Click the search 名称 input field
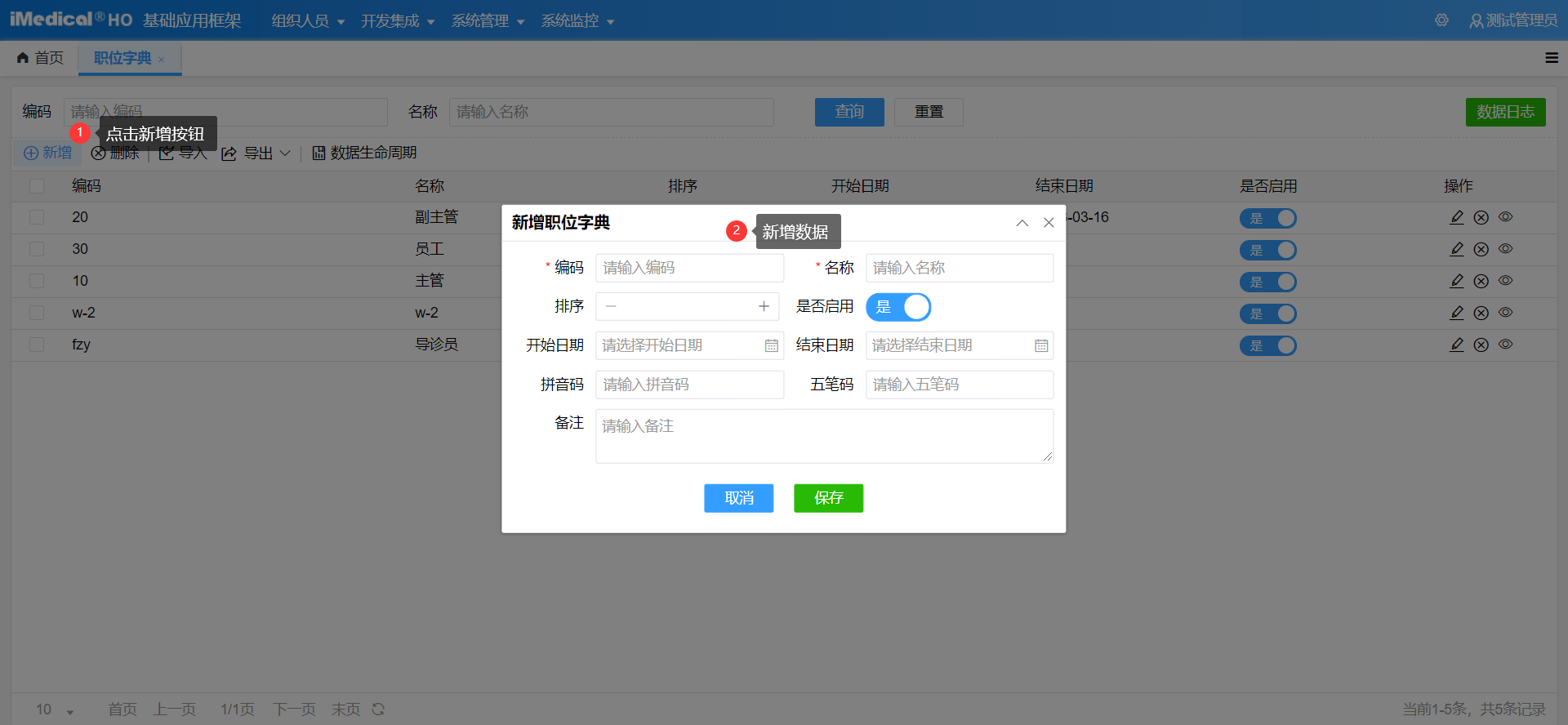 click(611, 112)
